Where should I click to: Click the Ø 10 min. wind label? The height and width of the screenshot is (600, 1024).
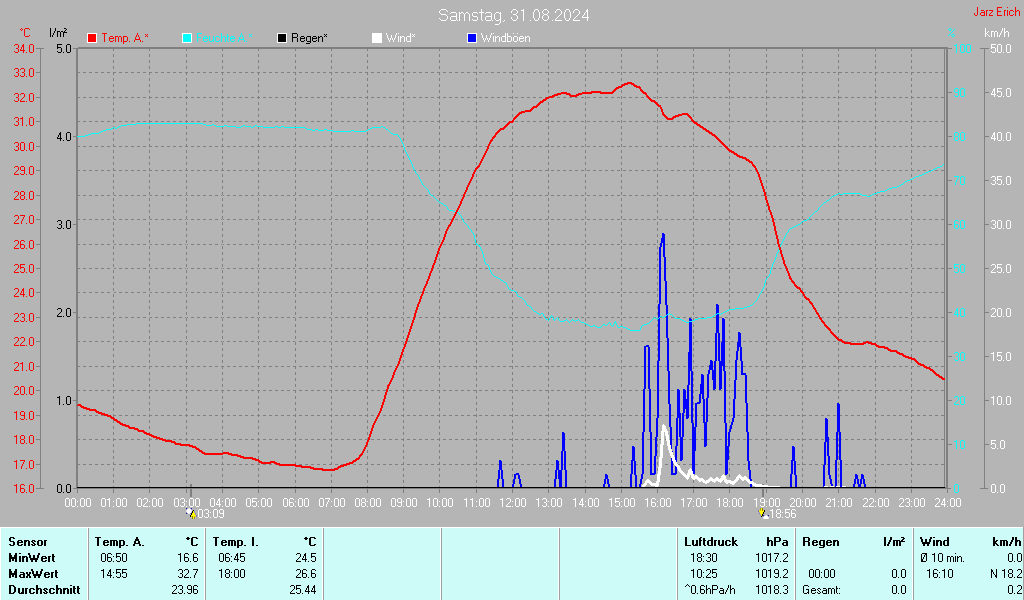[x=942, y=558]
